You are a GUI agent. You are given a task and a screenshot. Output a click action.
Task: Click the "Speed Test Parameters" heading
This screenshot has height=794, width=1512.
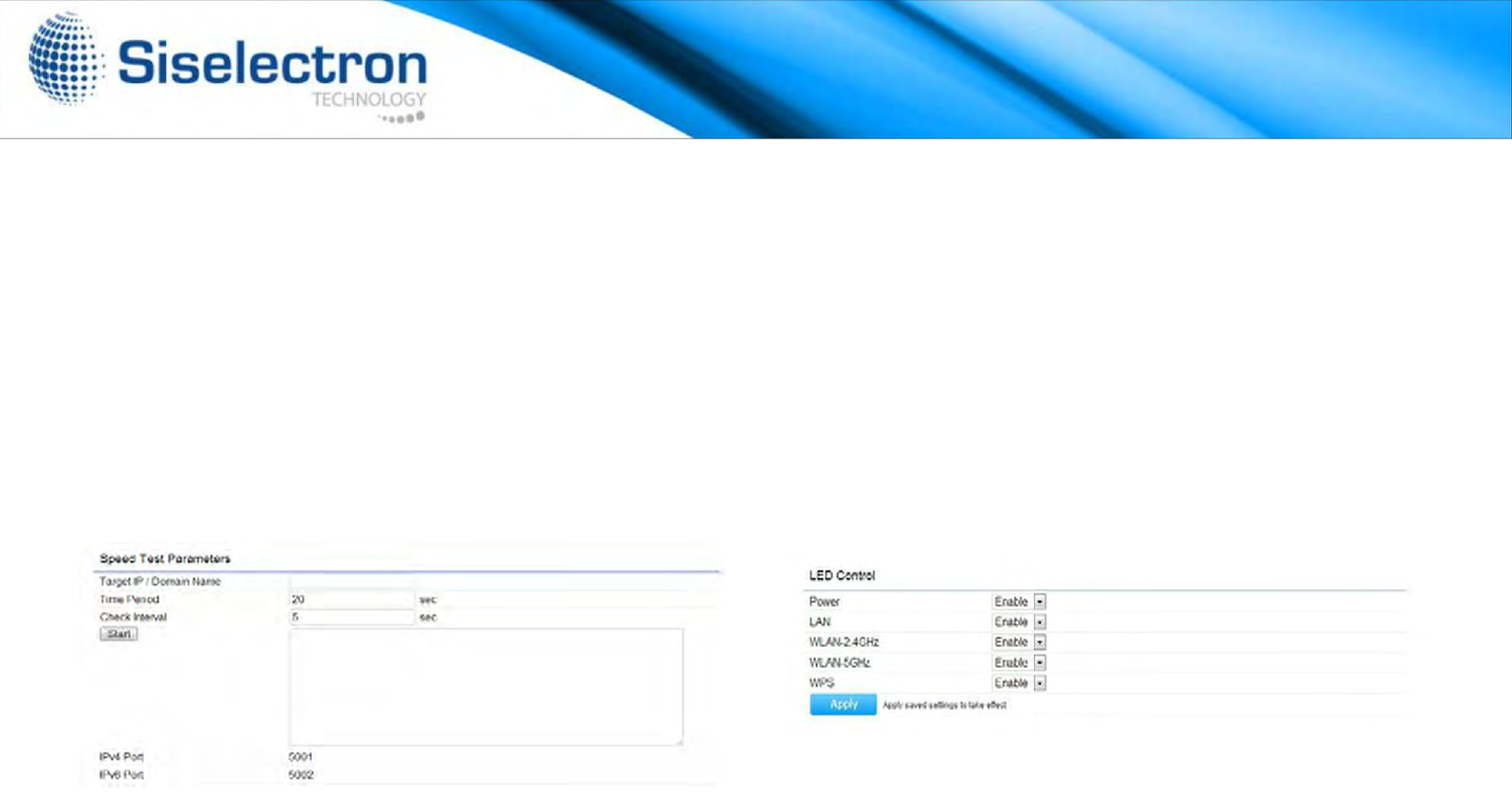click(x=165, y=558)
